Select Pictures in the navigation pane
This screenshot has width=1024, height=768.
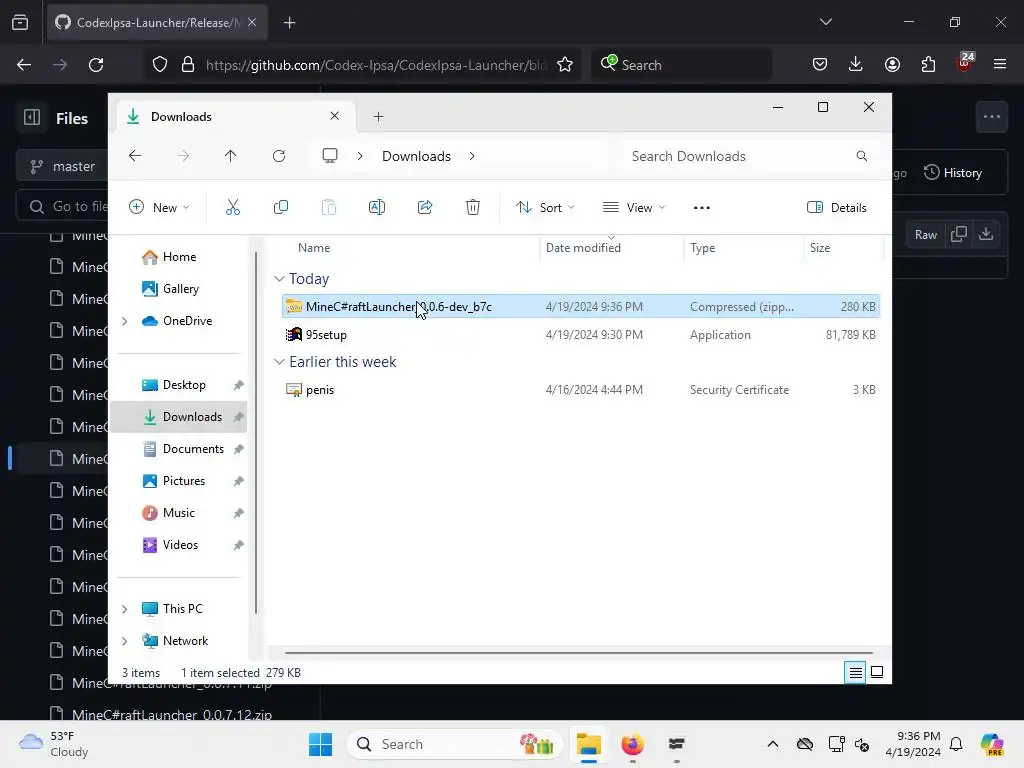(179, 481)
